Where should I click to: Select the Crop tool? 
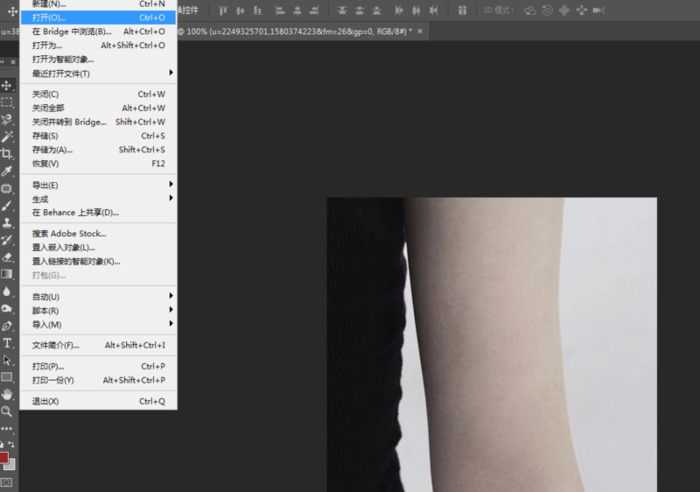point(7,153)
